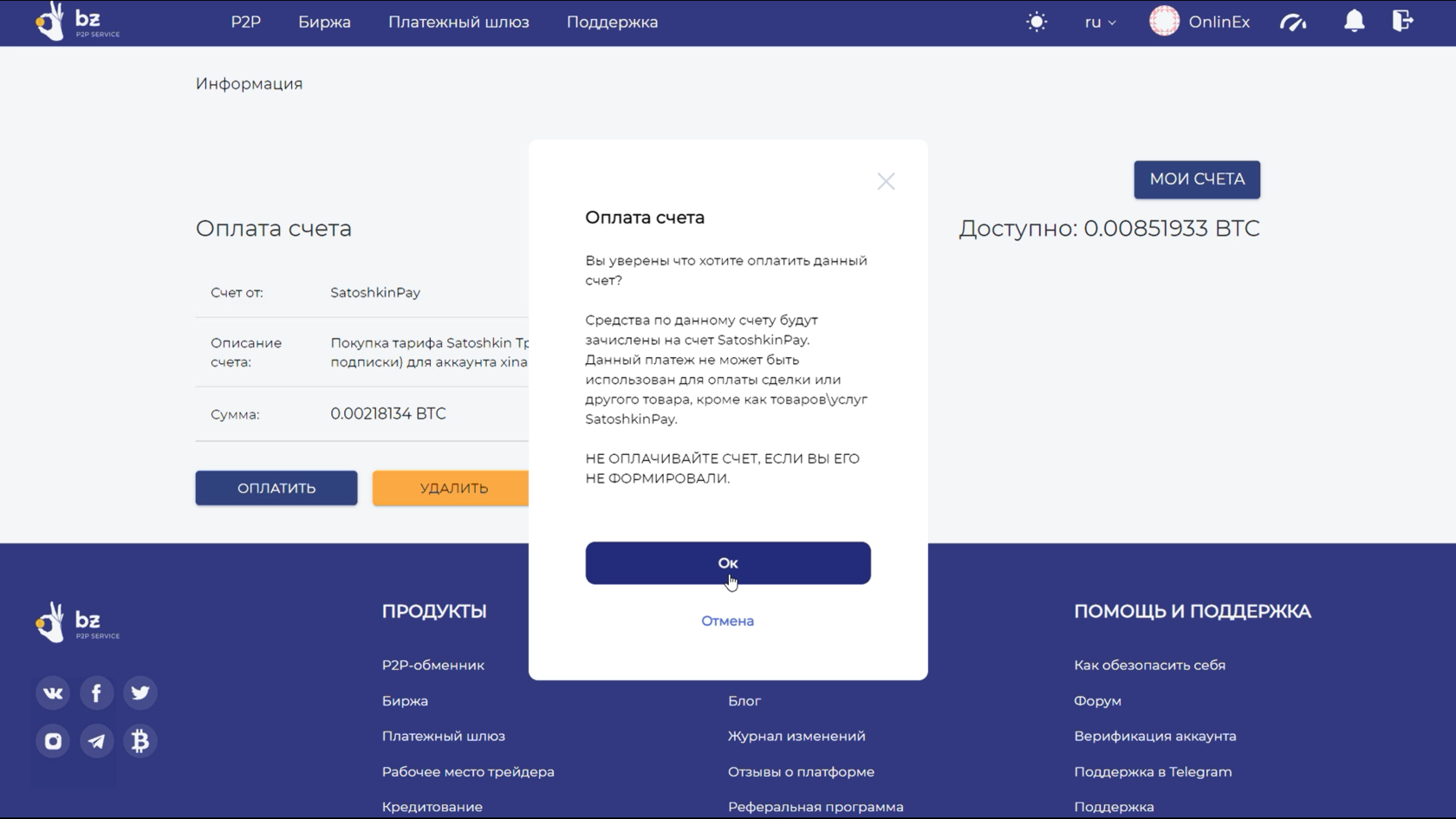Toggle the light/dark theme sun icon
Image resolution: width=1456 pixels, height=819 pixels.
[x=1037, y=22]
